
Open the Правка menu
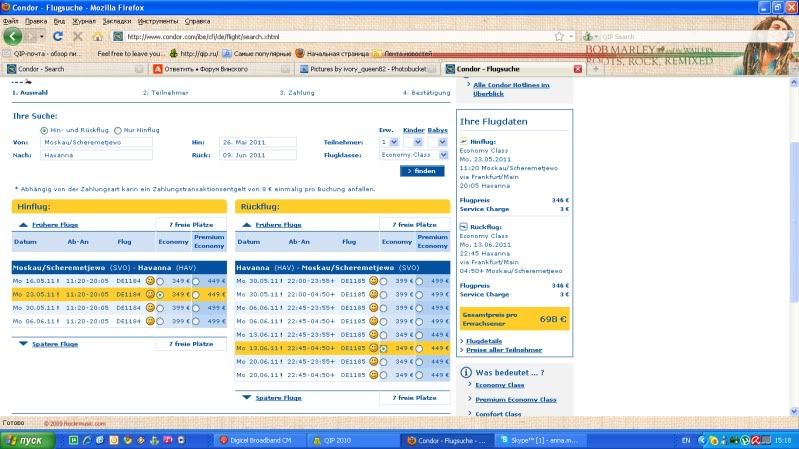[x=36, y=21]
